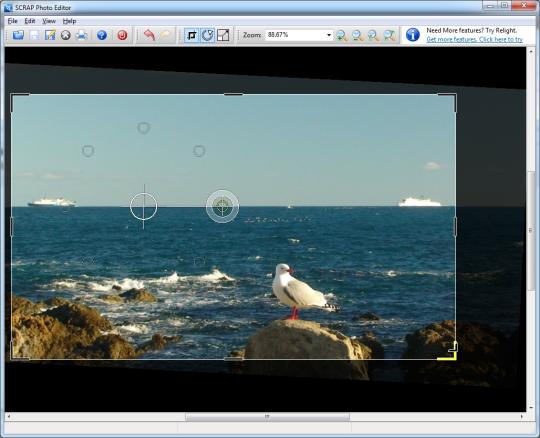Open the Help menu

(69, 21)
